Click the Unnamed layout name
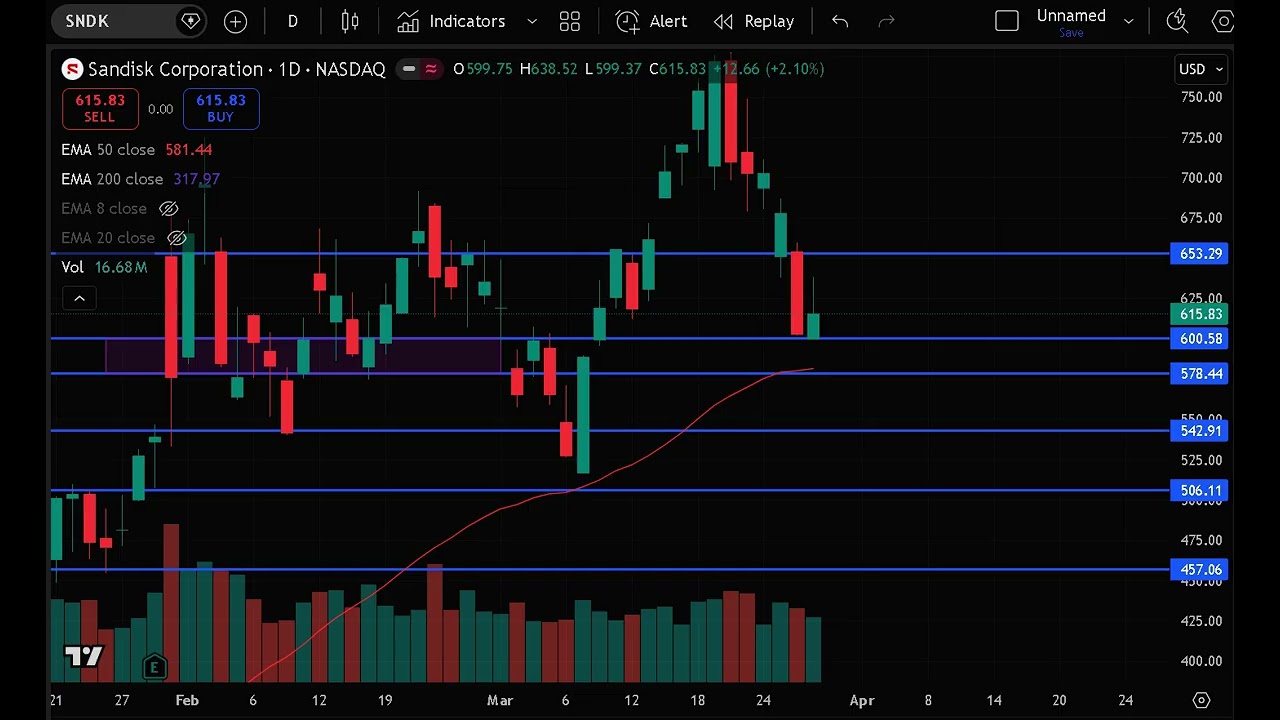 pyautogui.click(x=1071, y=15)
